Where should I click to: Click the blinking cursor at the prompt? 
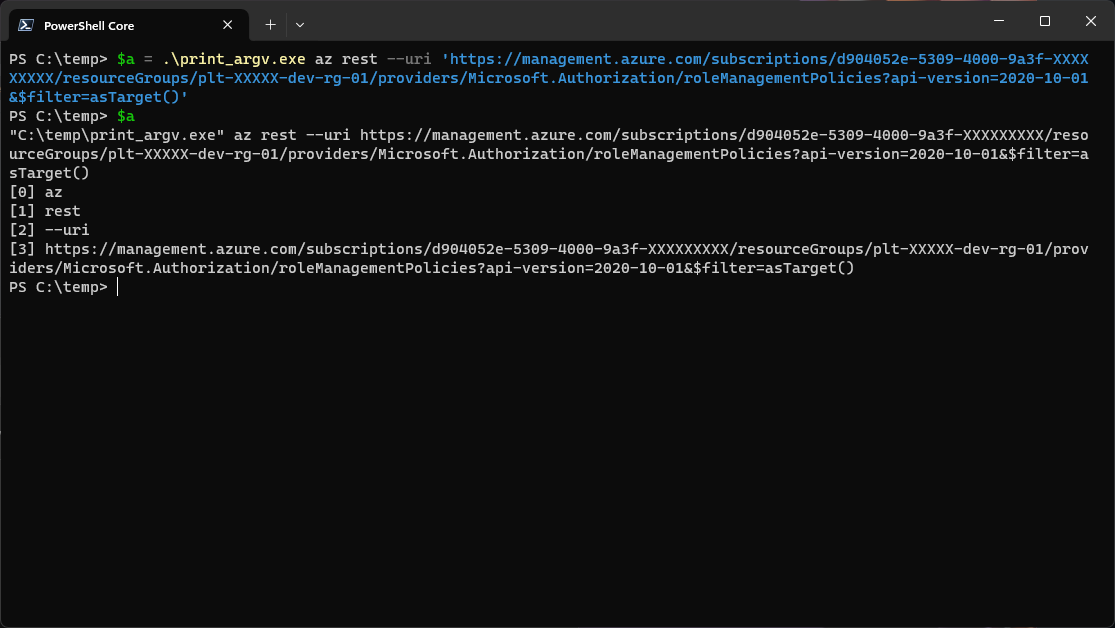(x=117, y=287)
